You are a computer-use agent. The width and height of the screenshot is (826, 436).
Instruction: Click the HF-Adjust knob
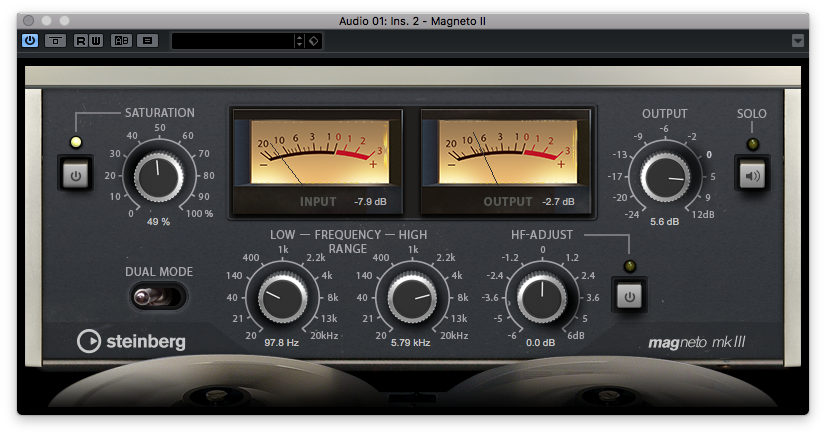point(542,297)
